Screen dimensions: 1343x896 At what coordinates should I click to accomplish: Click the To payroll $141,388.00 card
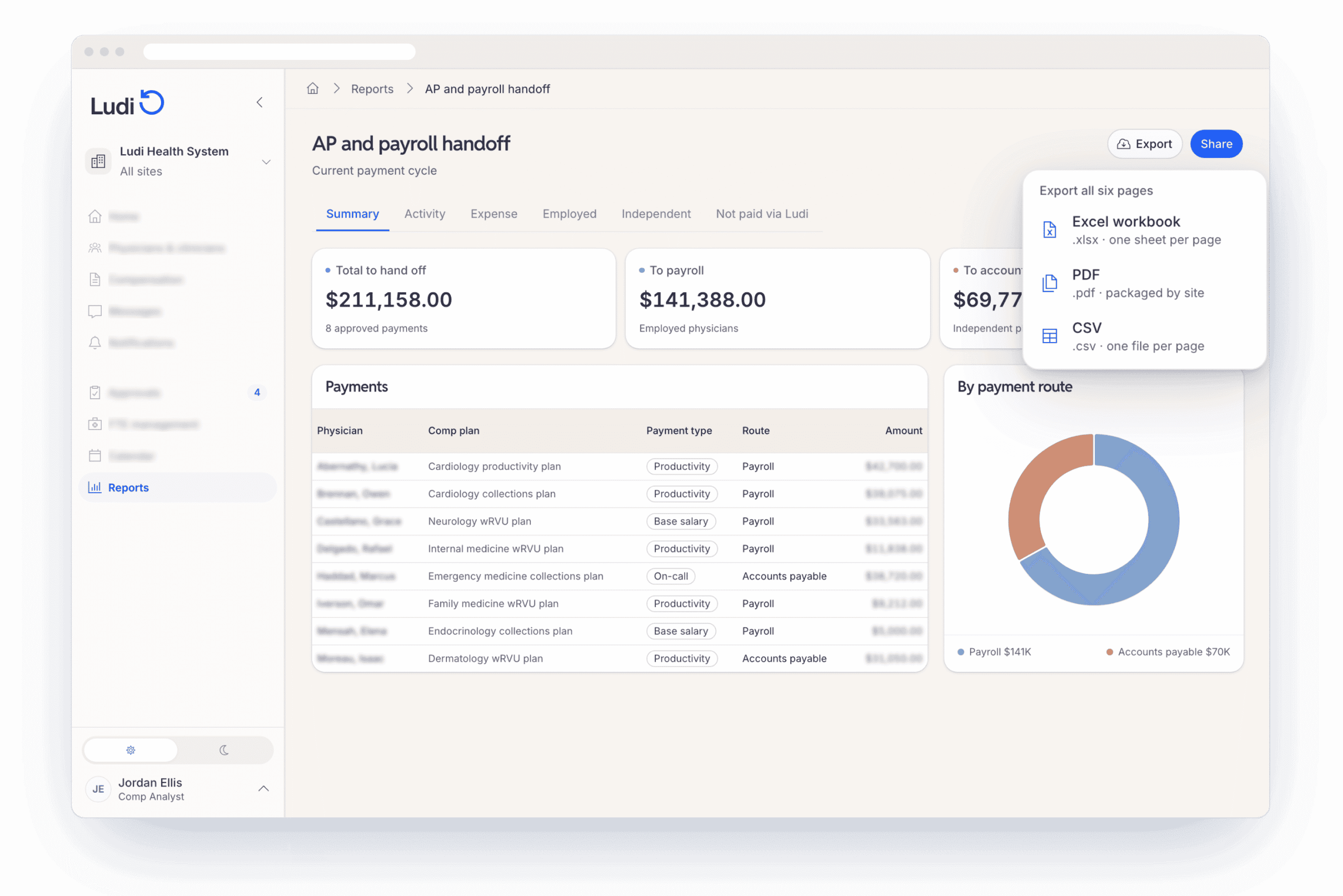coord(777,298)
